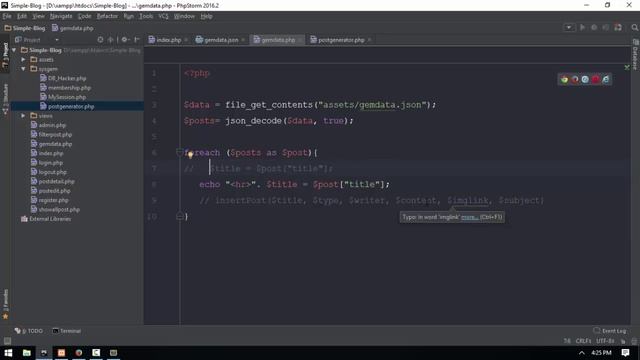Open Firefox from the taskbar
640x360 pixels.
click(x=78, y=353)
